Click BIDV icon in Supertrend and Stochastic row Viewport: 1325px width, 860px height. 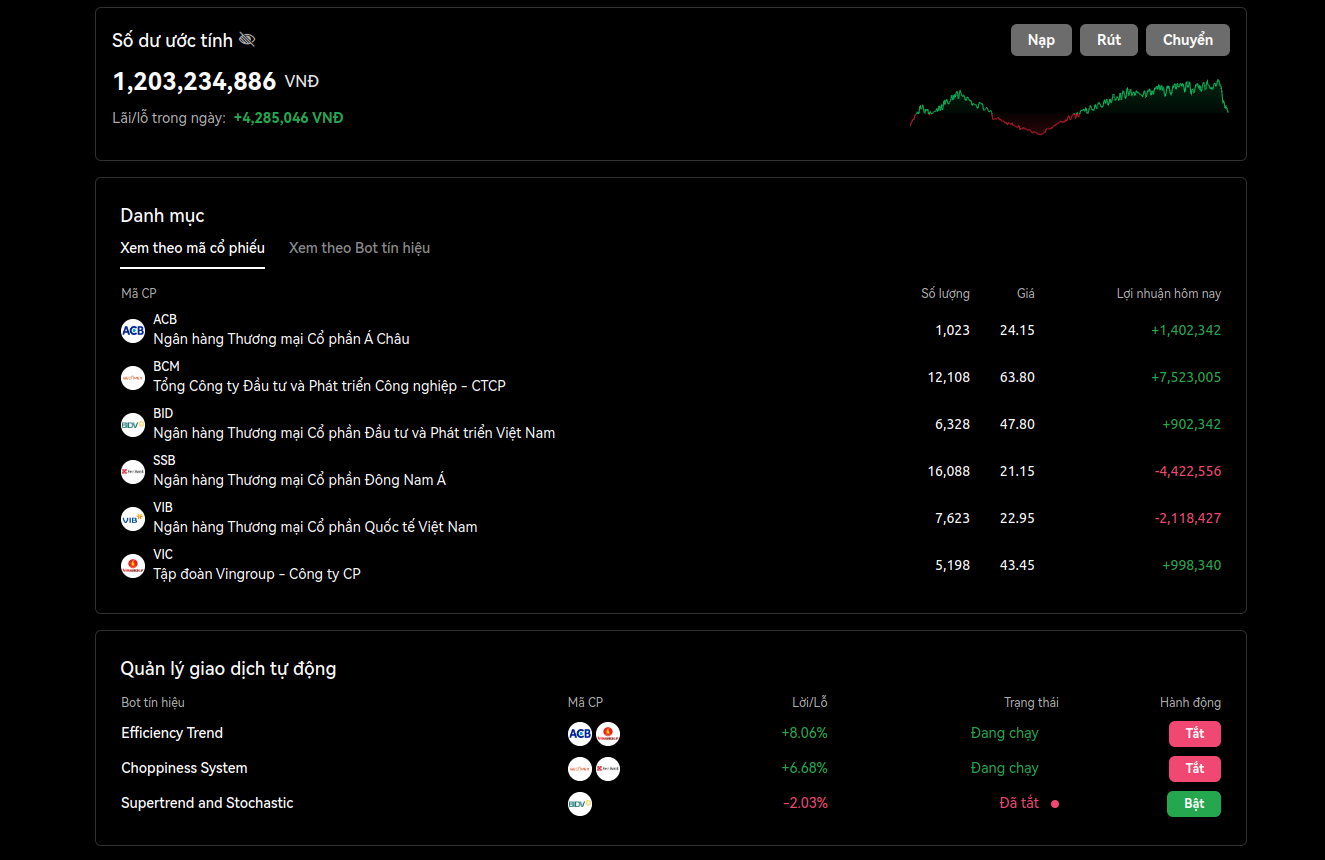pos(580,804)
